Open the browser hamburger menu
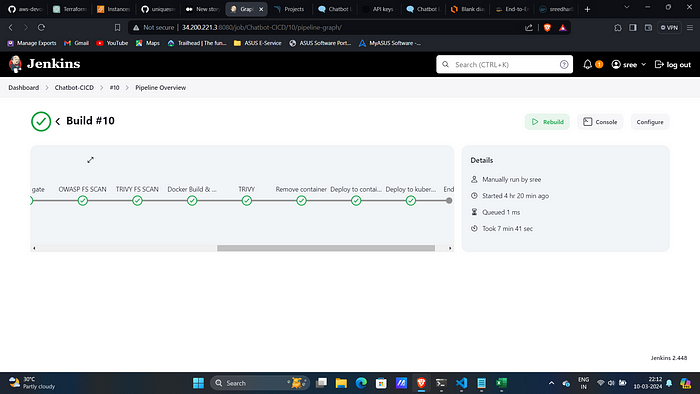700x394 pixels. click(x=690, y=28)
